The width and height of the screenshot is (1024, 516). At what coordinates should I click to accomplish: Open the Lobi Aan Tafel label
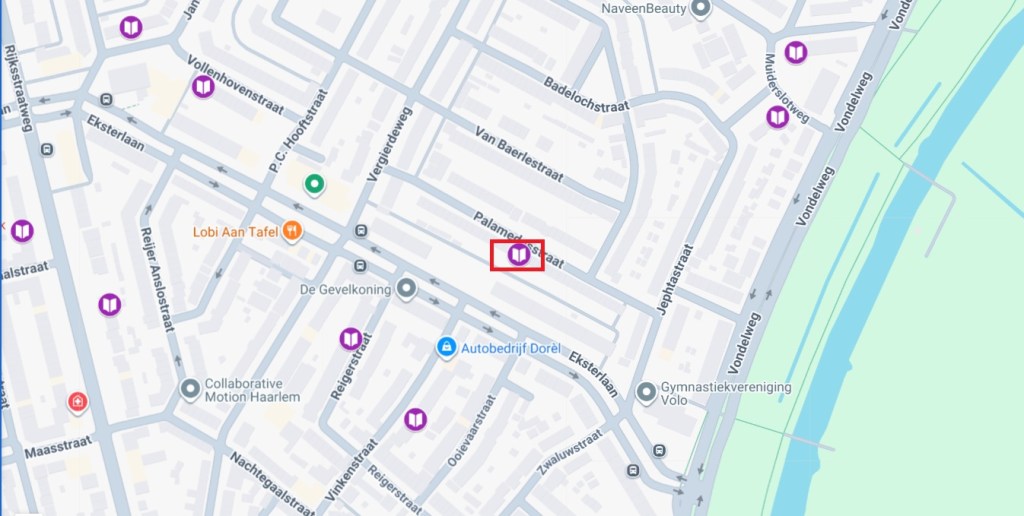pyautogui.click(x=236, y=232)
